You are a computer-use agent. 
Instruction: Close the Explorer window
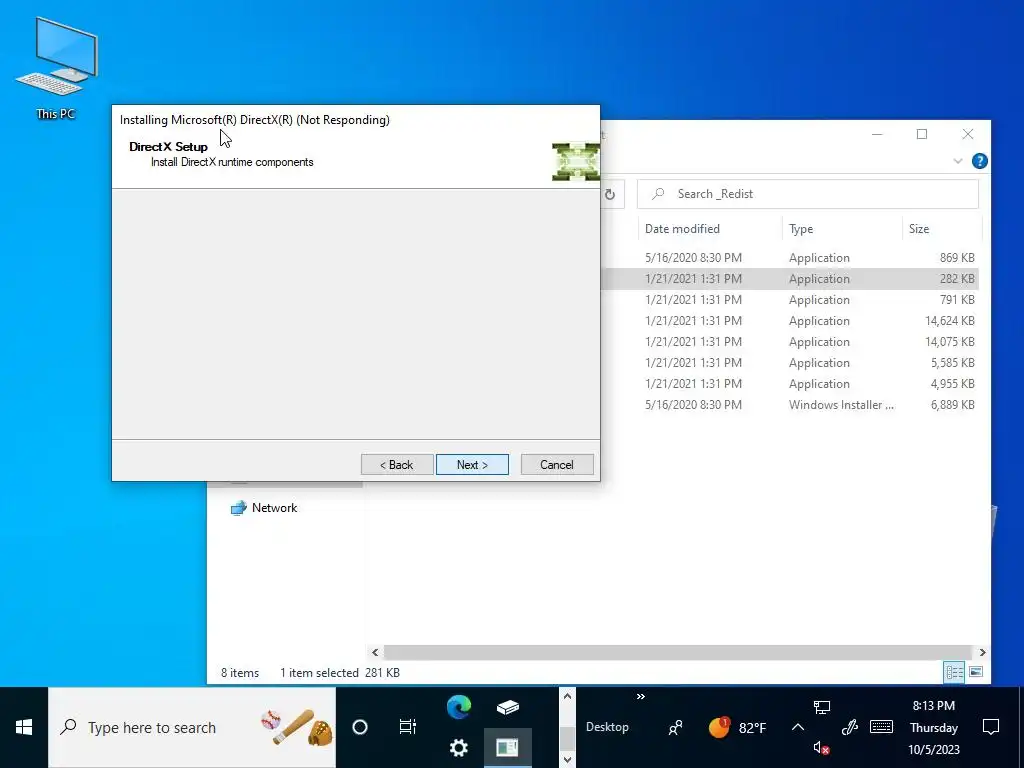[968, 134]
